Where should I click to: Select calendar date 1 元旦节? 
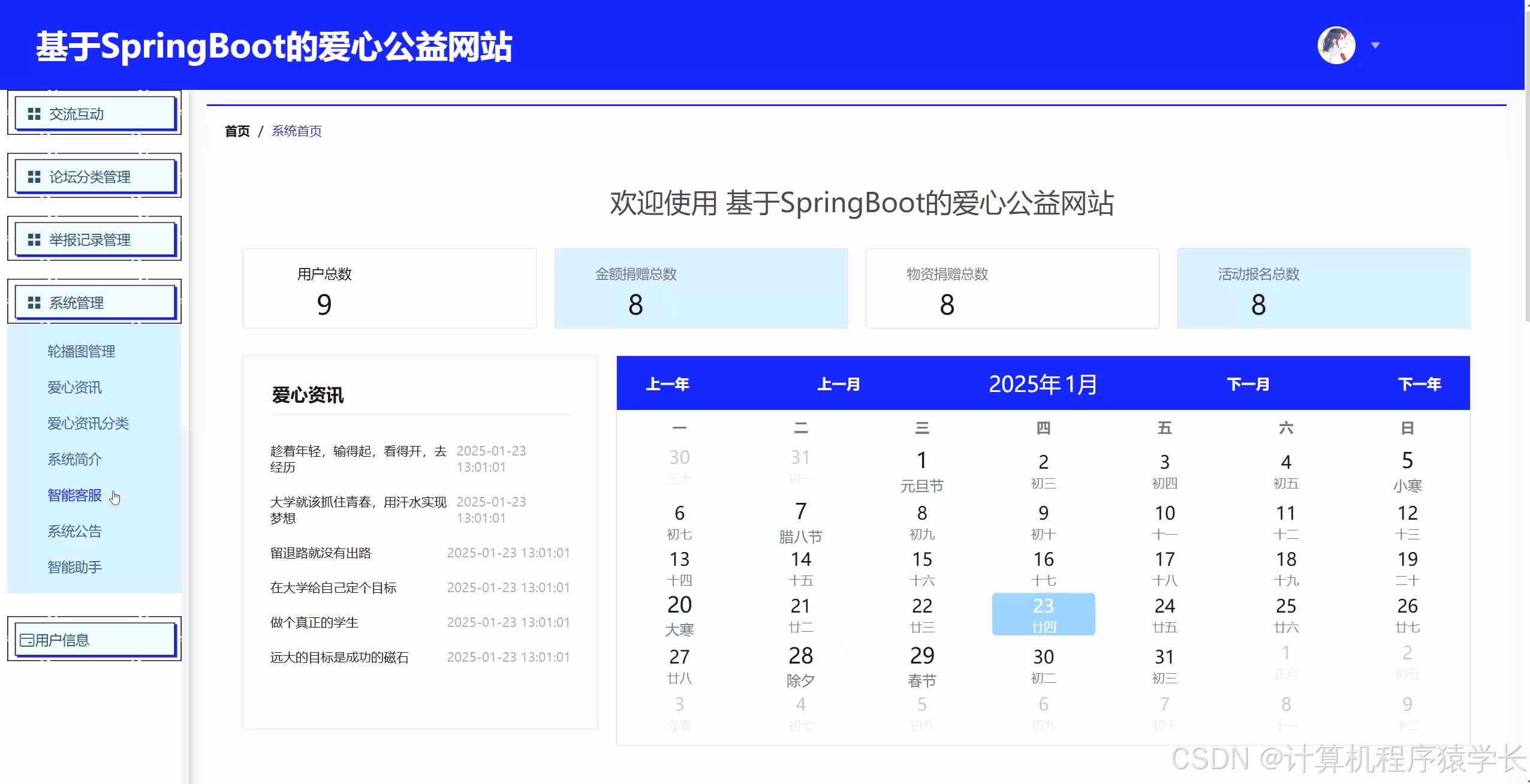click(922, 471)
